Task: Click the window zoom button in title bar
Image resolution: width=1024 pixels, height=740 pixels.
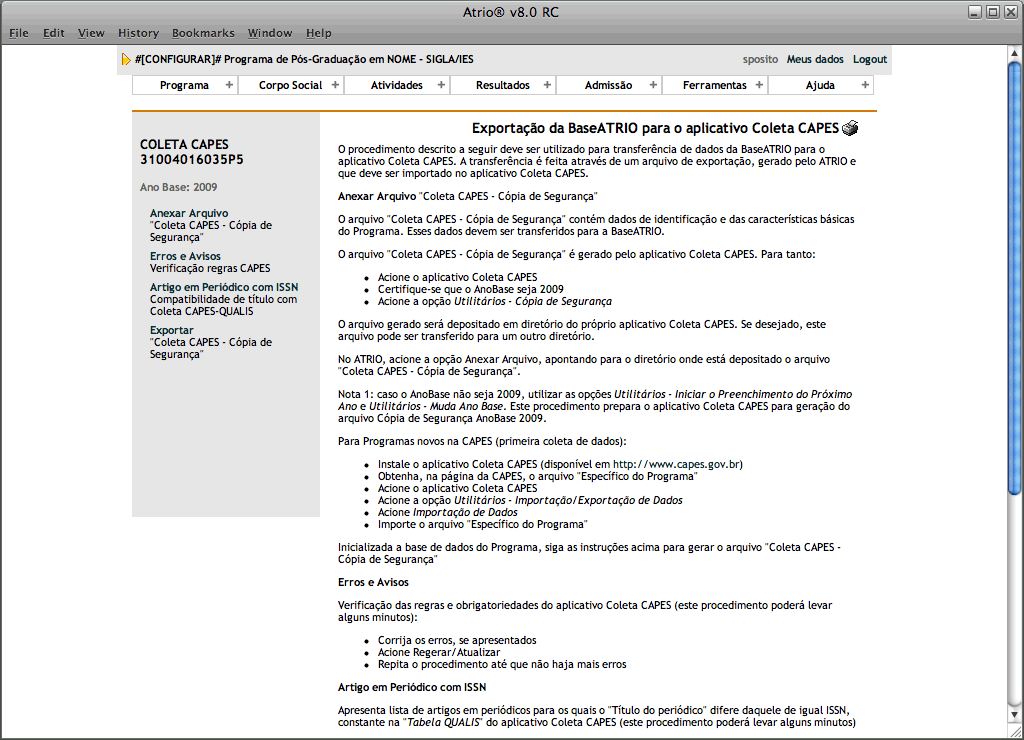Action: point(992,12)
